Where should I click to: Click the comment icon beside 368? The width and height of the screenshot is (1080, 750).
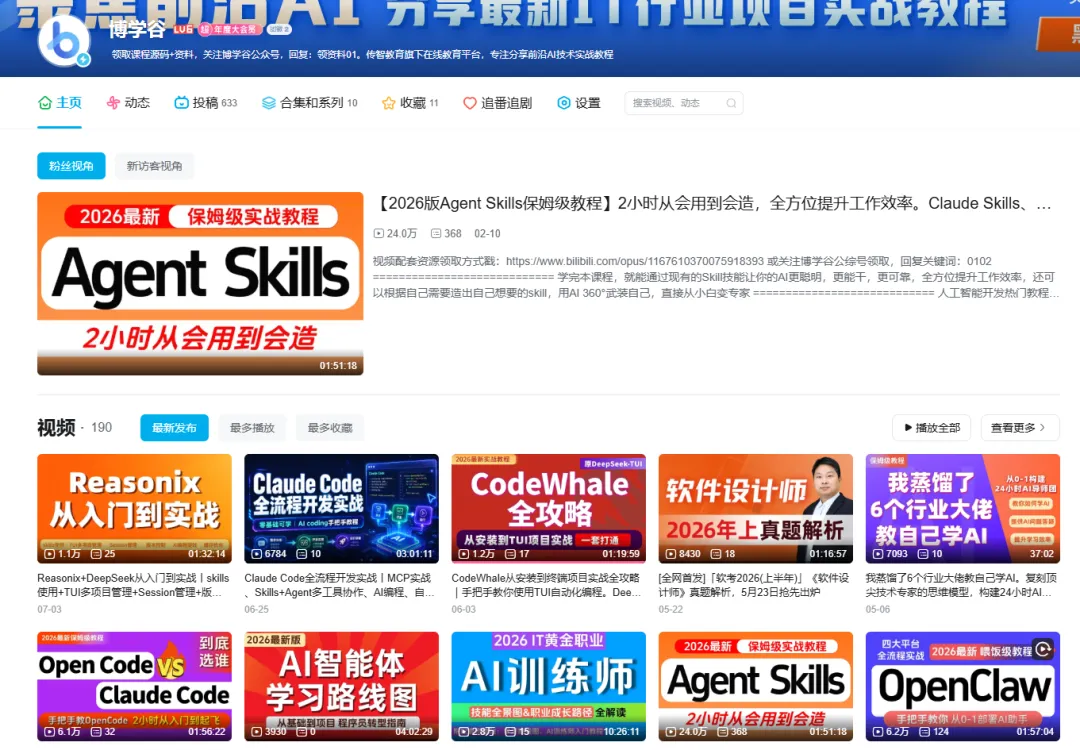(436, 233)
